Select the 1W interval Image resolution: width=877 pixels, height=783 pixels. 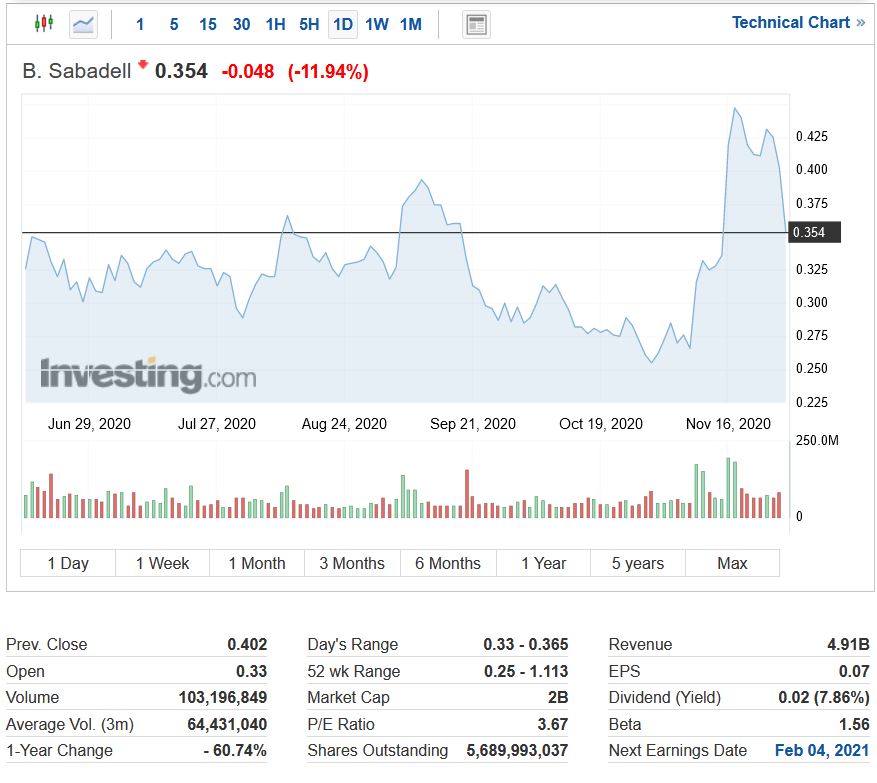pos(377,24)
